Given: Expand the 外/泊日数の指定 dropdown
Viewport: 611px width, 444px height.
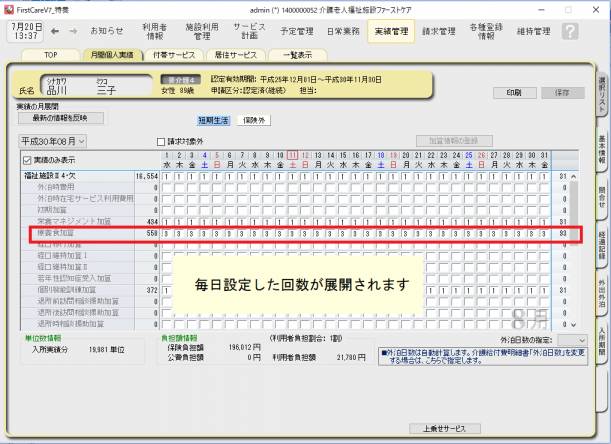Looking at the screenshot, I should click(x=573, y=340).
